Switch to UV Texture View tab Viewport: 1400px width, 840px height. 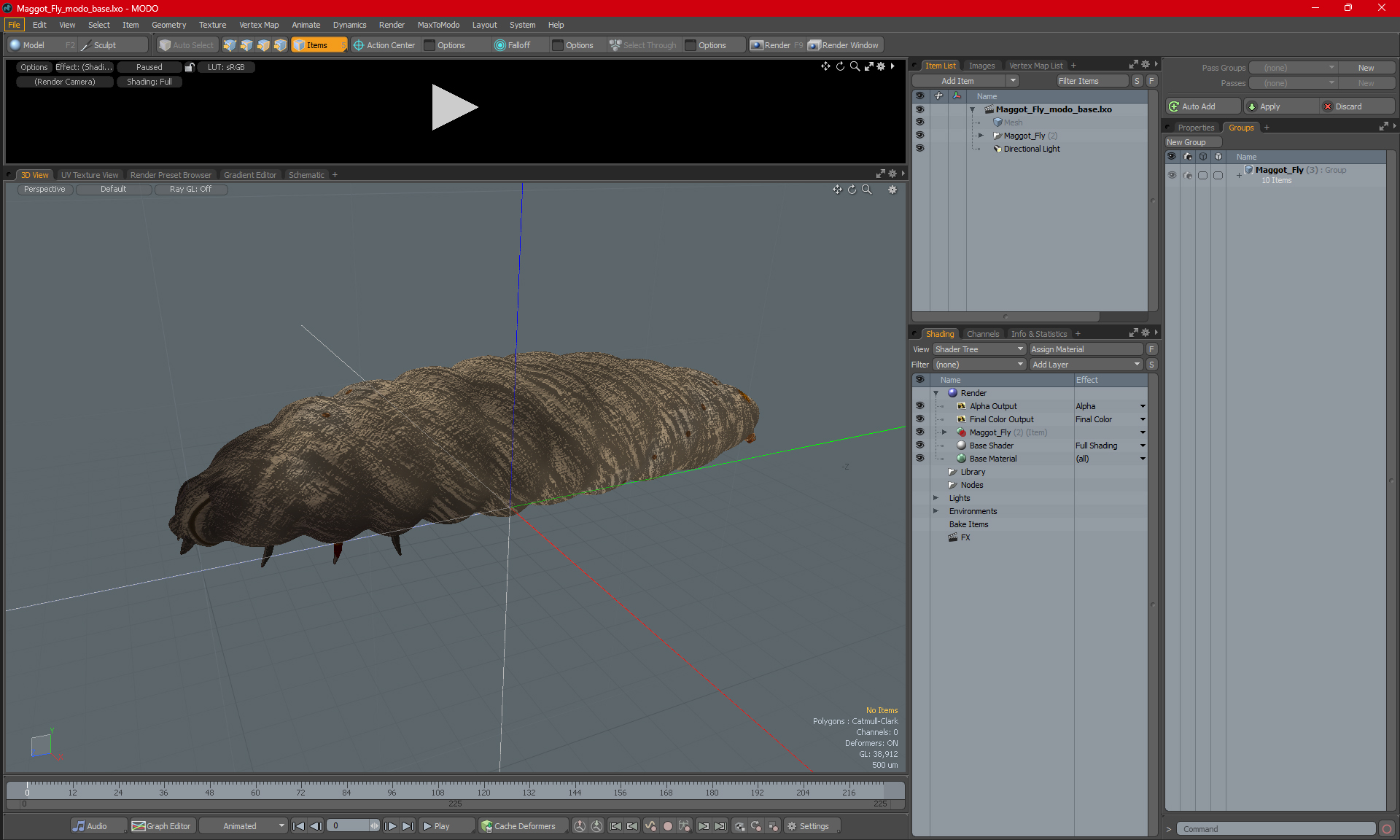coord(89,175)
